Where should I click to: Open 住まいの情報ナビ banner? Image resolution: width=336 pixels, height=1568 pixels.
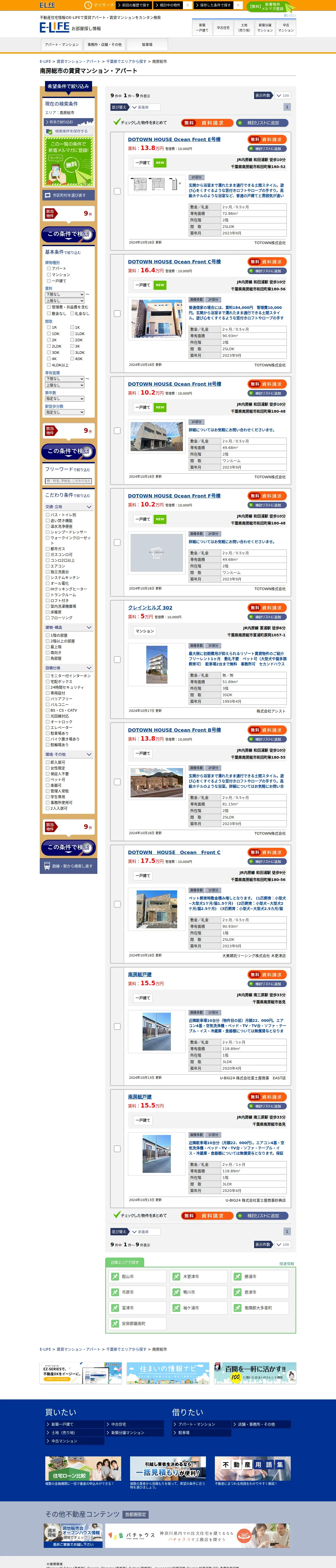click(168, 1373)
